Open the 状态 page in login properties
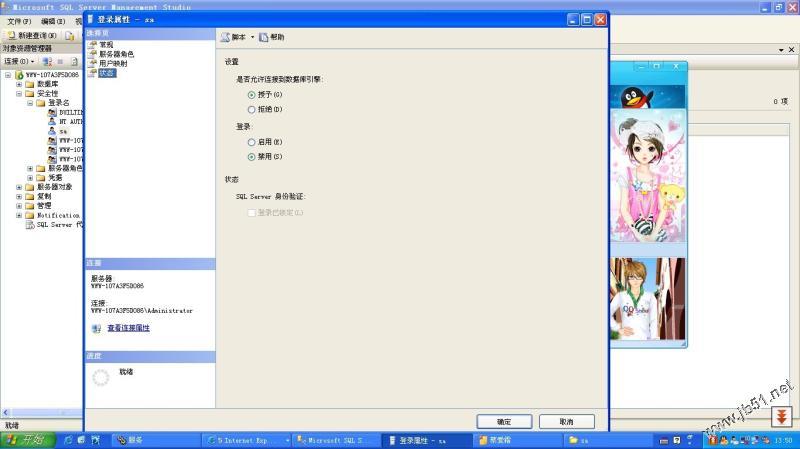 point(107,73)
